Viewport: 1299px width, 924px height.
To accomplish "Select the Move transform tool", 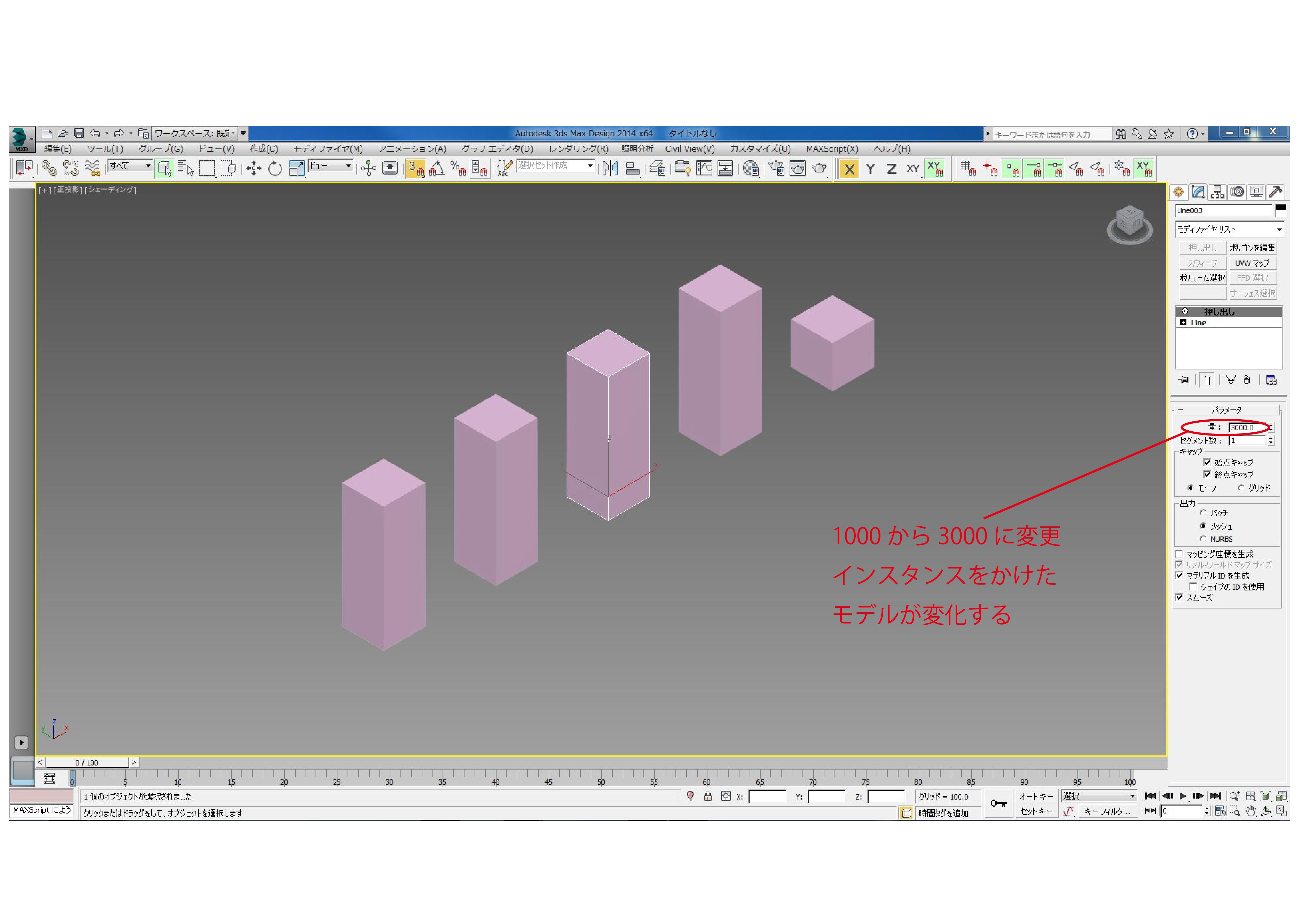I will click(x=254, y=168).
